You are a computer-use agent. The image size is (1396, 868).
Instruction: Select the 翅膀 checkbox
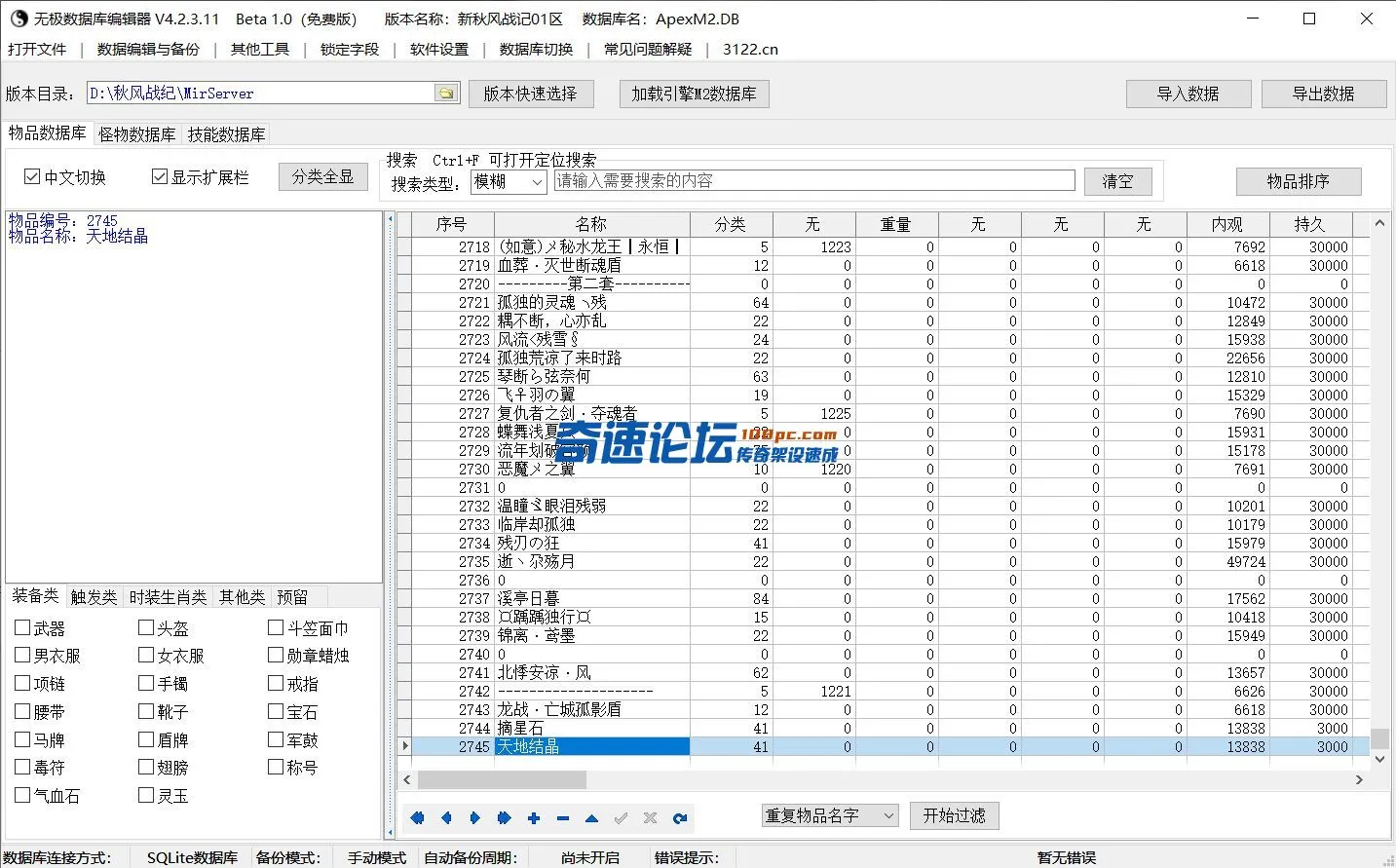tap(146, 767)
